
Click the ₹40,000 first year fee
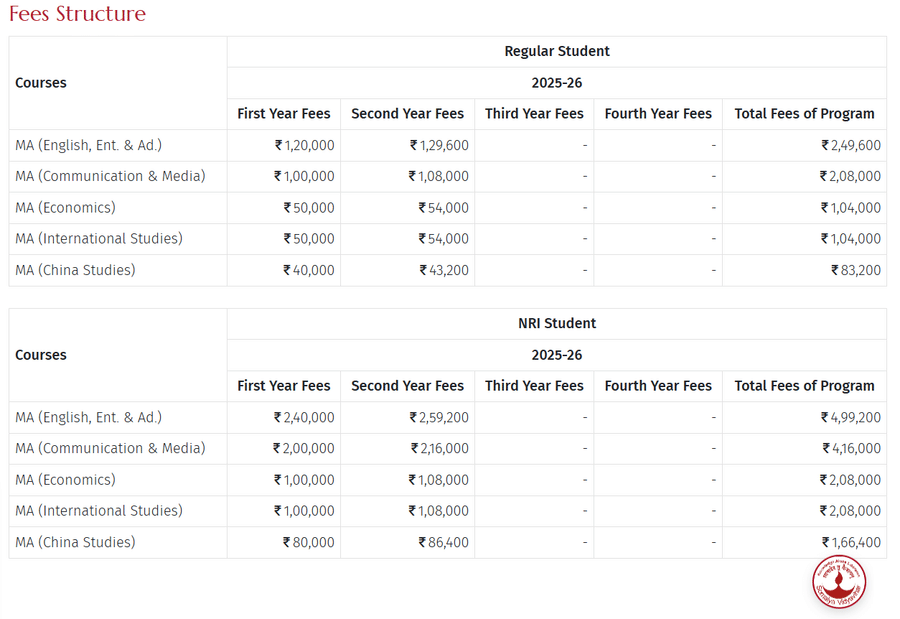(x=309, y=270)
